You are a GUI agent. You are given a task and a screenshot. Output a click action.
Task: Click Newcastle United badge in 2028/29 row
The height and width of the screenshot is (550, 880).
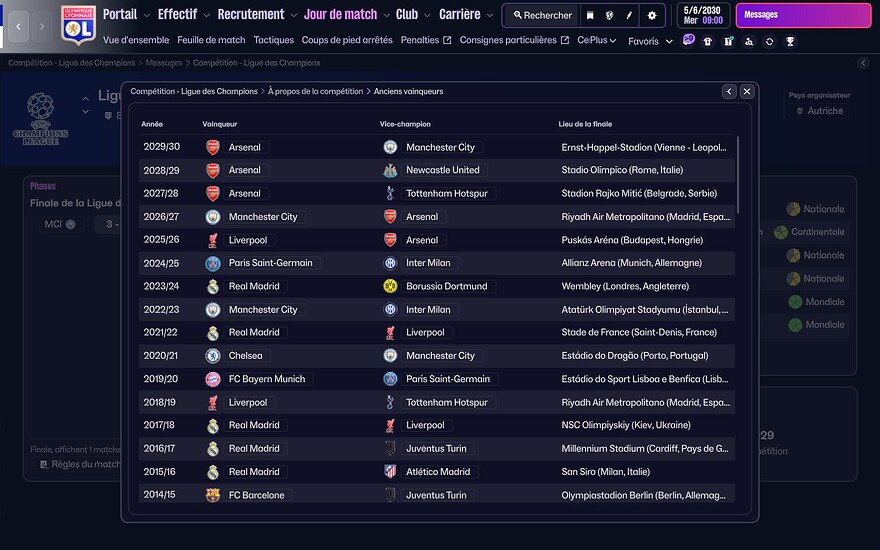pyautogui.click(x=390, y=170)
